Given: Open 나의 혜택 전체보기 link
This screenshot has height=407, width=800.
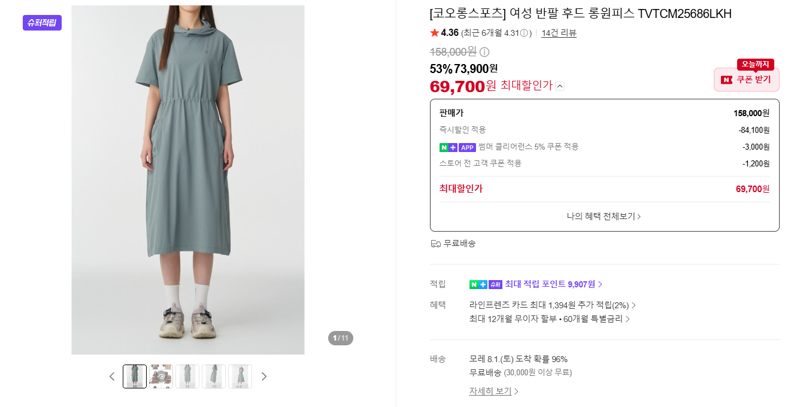Looking at the screenshot, I should click(604, 216).
